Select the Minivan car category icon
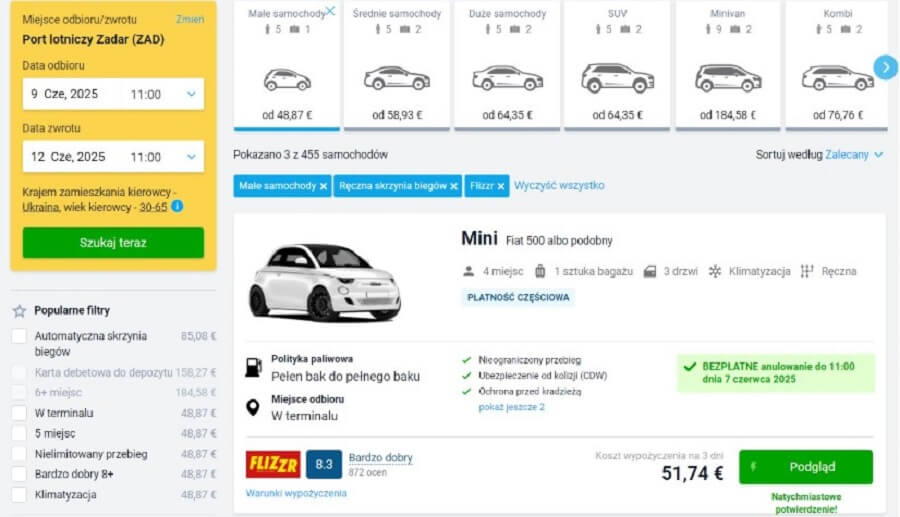 tap(728, 77)
